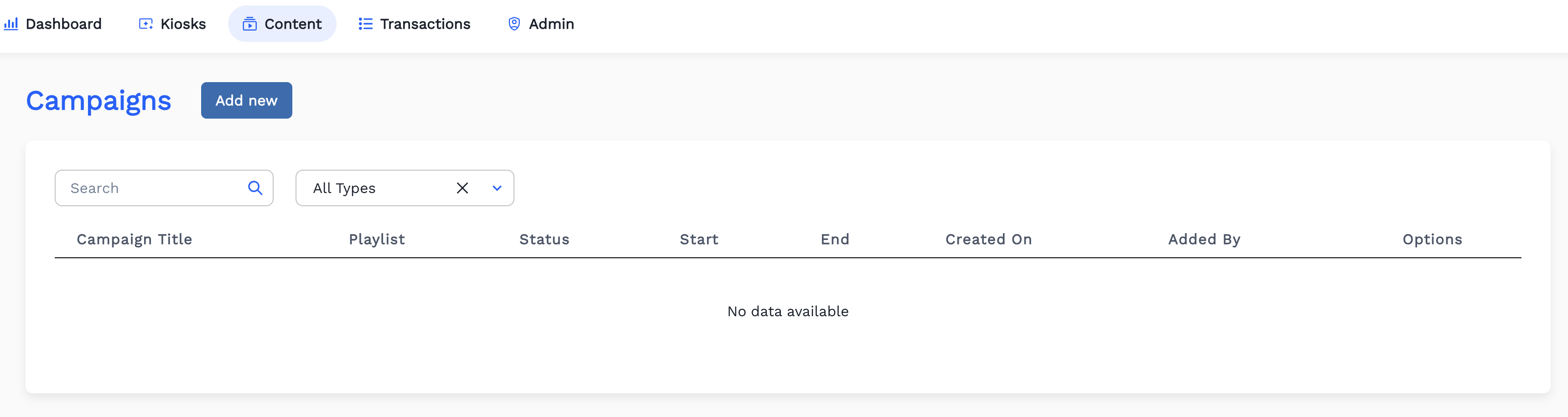Sort by Campaign Title column header
This screenshot has height=417, width=1568.
point(135,239)
